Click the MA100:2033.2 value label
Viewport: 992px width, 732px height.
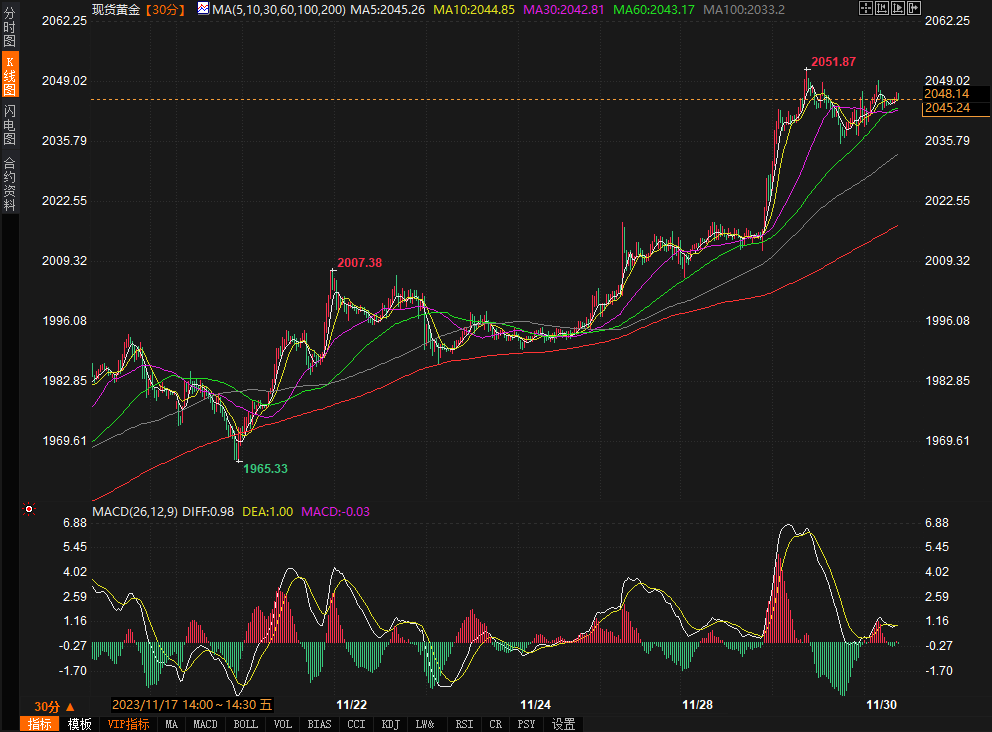pos(744,9)
